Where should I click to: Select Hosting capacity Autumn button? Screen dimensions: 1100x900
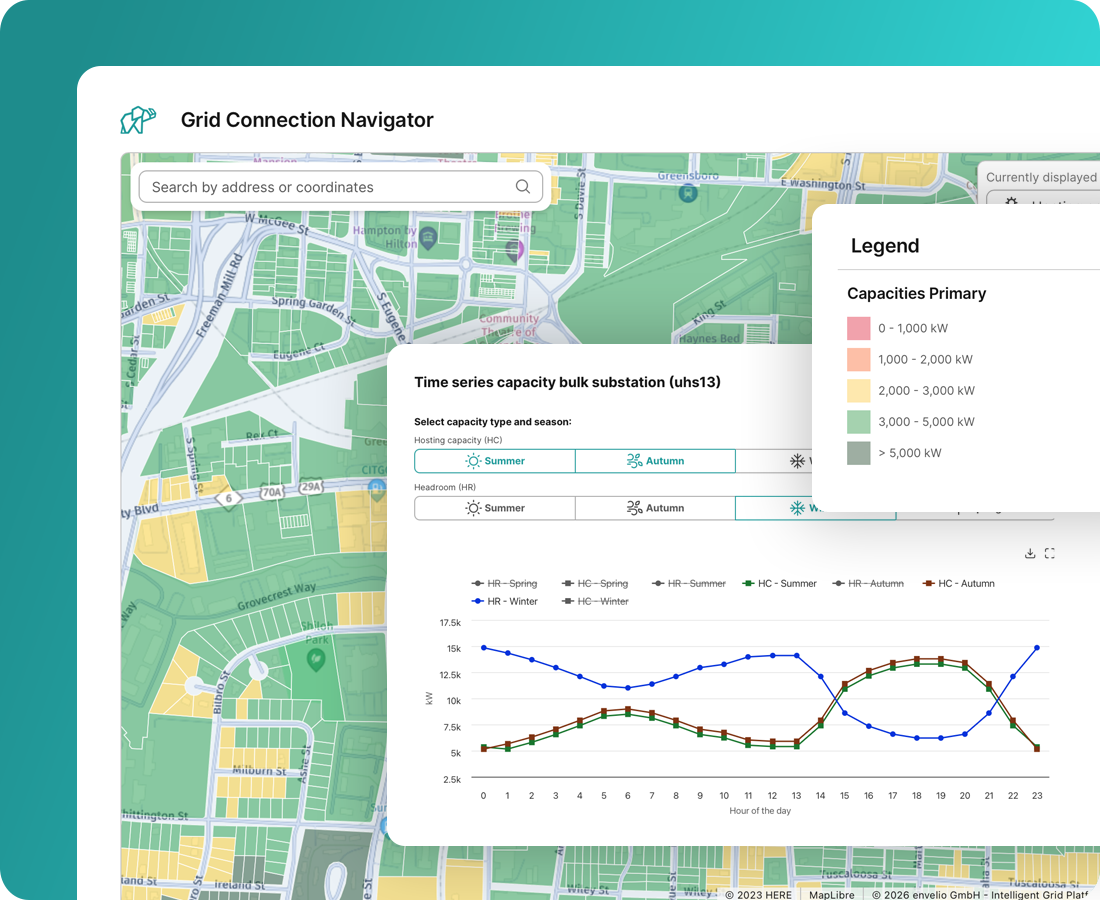tap(655, 461)
